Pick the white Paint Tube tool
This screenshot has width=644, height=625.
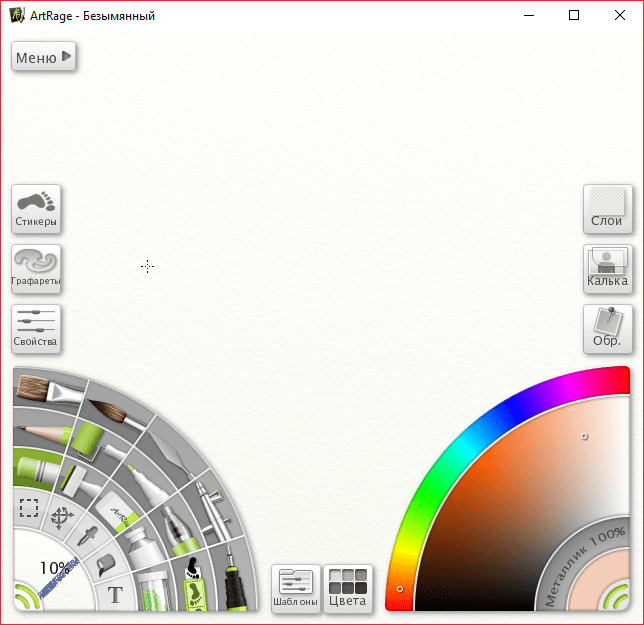click(x=142, y=546)
